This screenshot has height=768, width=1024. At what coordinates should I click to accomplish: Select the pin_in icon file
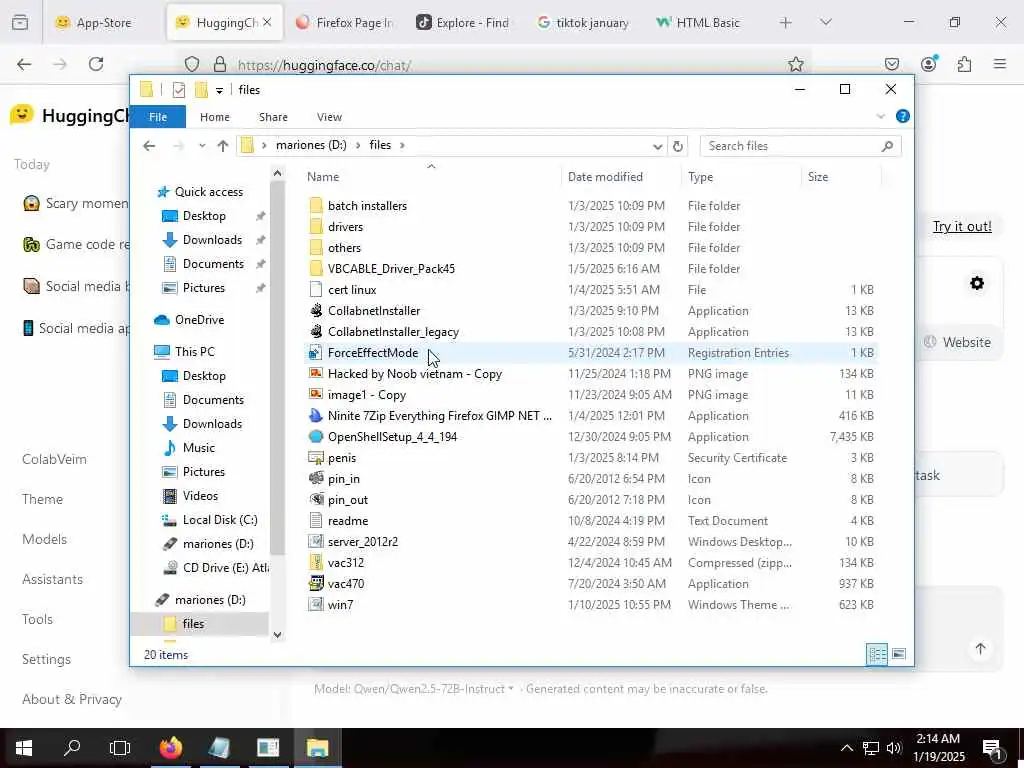(x=316, y=479)
